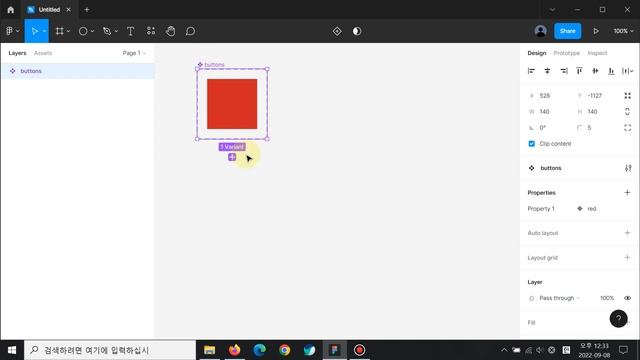The height and width of the screenshot is (360, 640).
Task: Select the Hand tool
Action: pos(171,31)
